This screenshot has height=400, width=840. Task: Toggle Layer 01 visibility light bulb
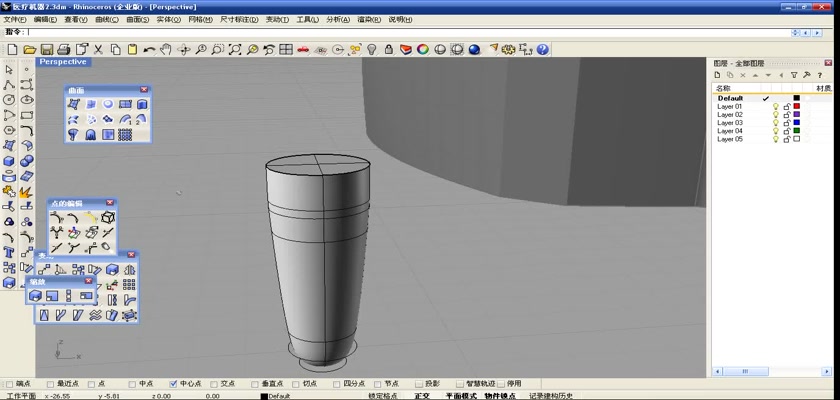775,107
